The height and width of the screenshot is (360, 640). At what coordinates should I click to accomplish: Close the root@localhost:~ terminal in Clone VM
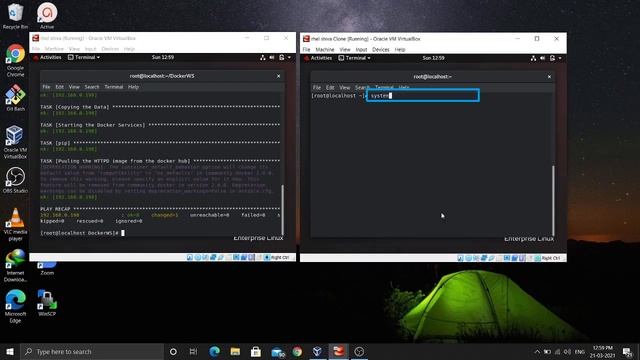[549, 76]
